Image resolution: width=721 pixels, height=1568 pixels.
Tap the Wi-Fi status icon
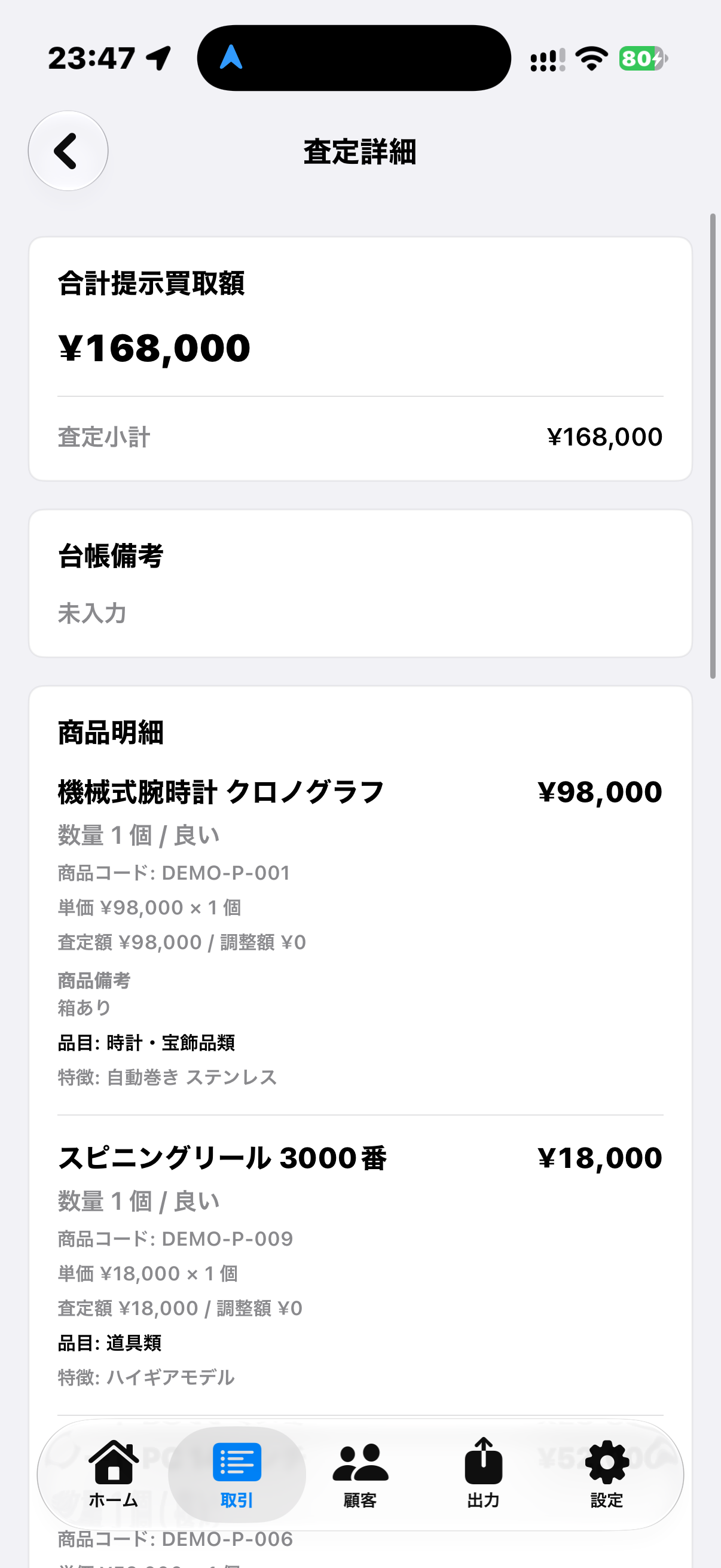(592, 59)
